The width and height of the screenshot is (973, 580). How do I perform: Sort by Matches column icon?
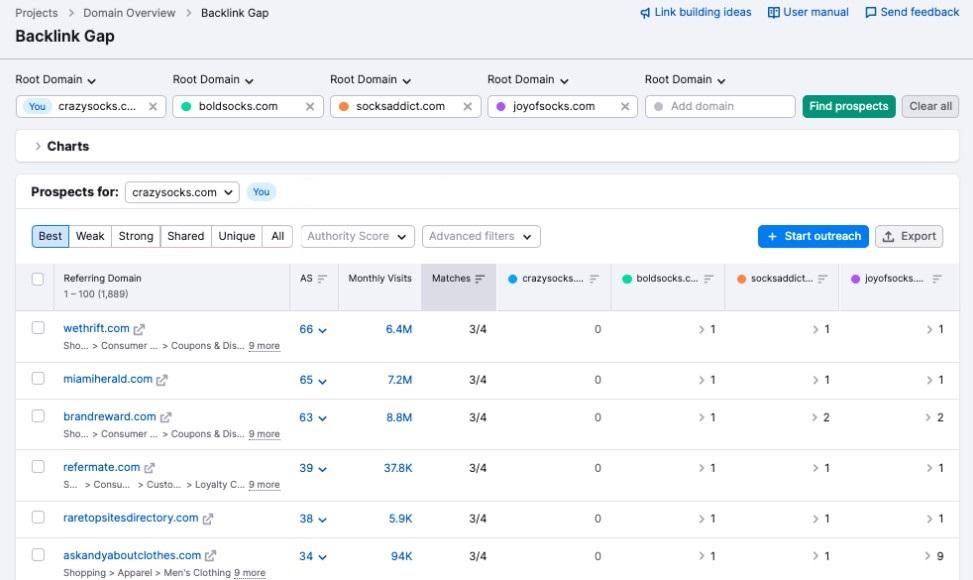click(480, 279)
